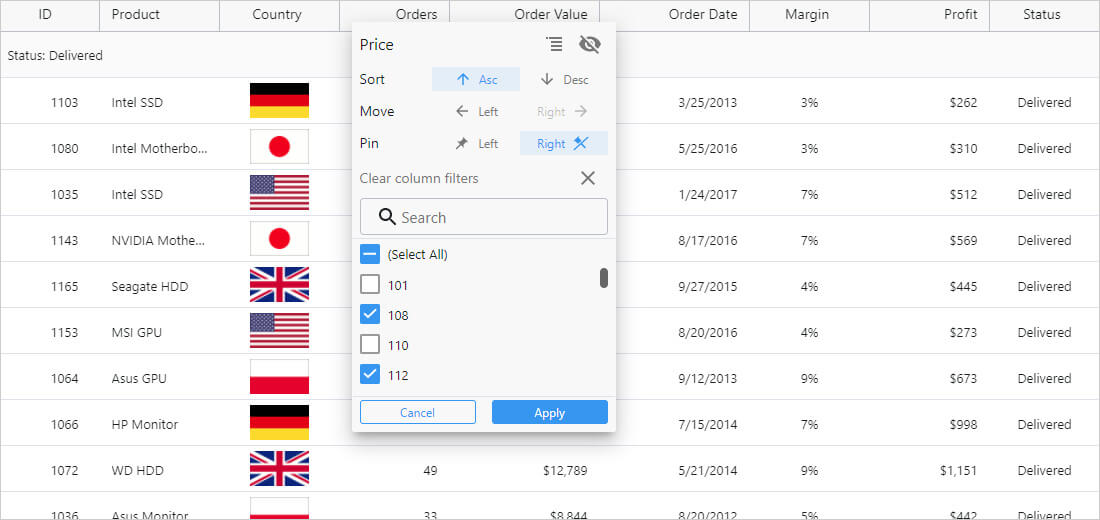Toggle the (Select All) checkbox
This screenshot has height=520, width=1100.
coord(370,255)
